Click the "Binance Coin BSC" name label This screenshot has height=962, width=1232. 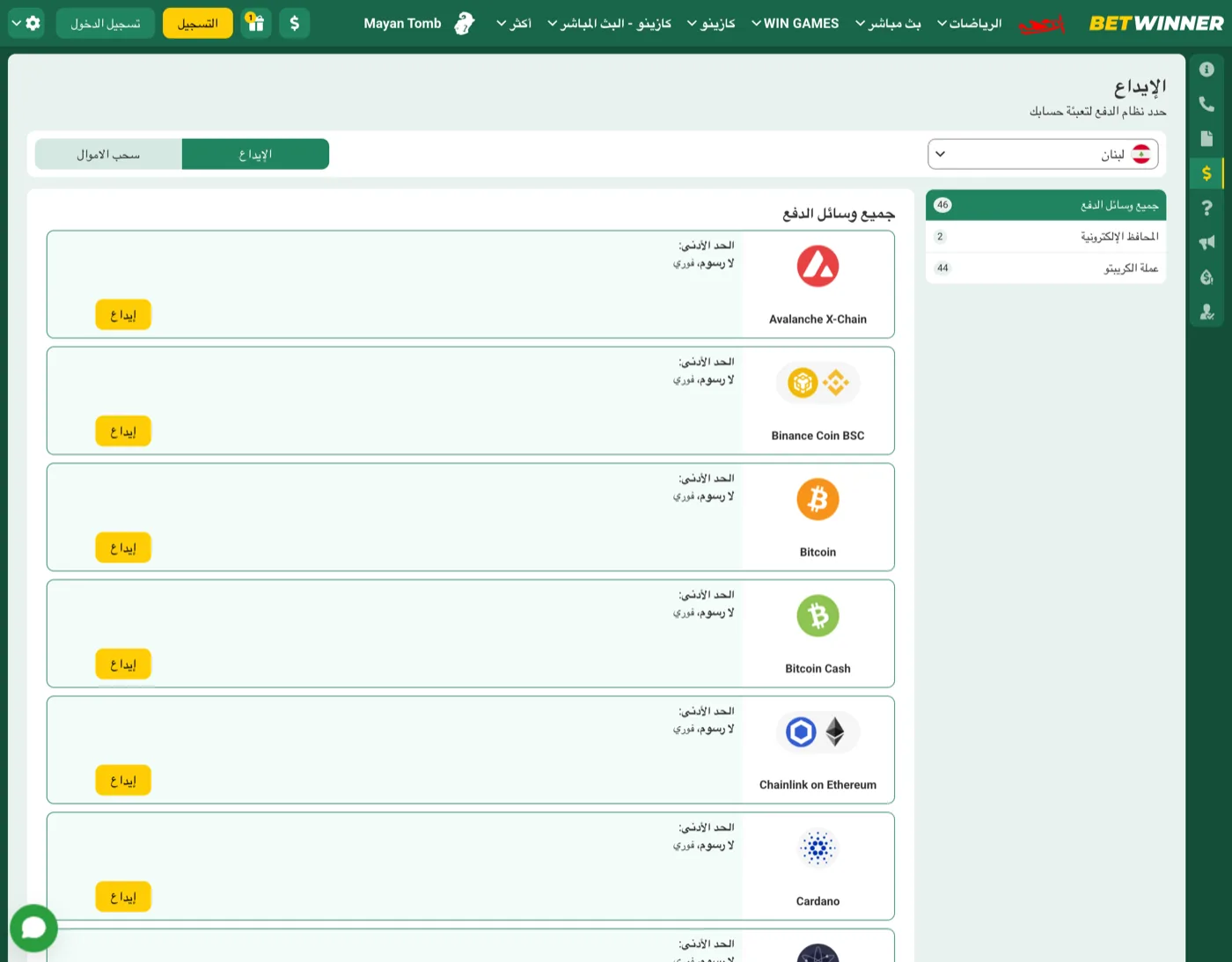click(x=818, y=436)
